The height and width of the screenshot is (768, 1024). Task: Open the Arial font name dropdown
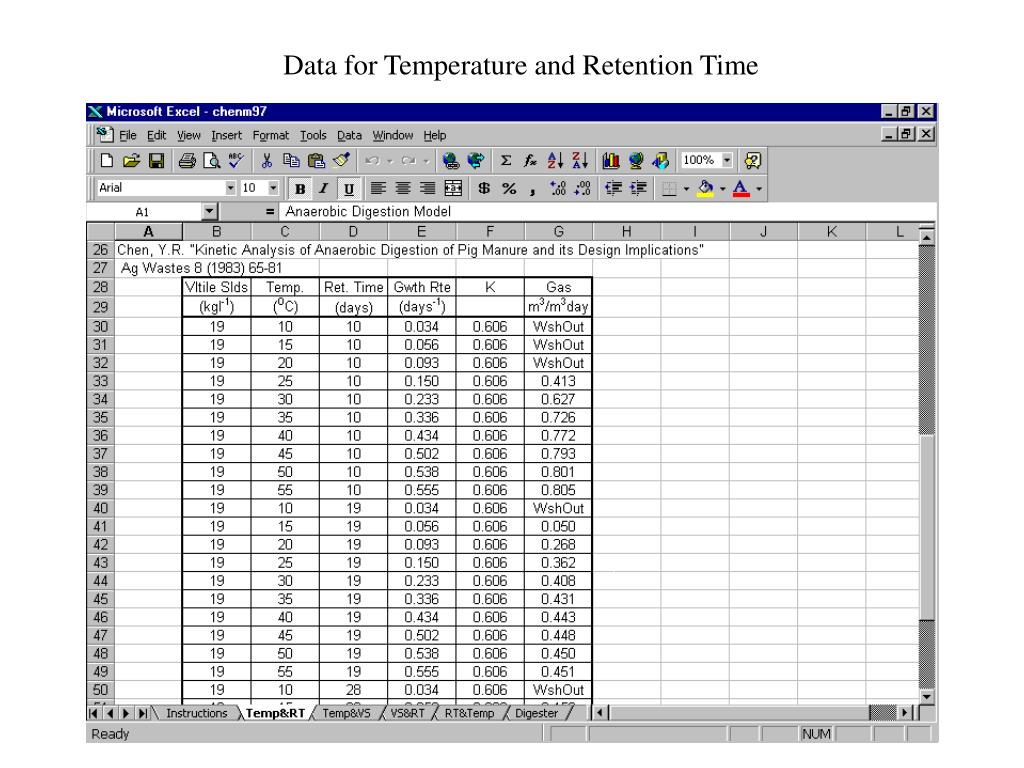click(230, 188)
